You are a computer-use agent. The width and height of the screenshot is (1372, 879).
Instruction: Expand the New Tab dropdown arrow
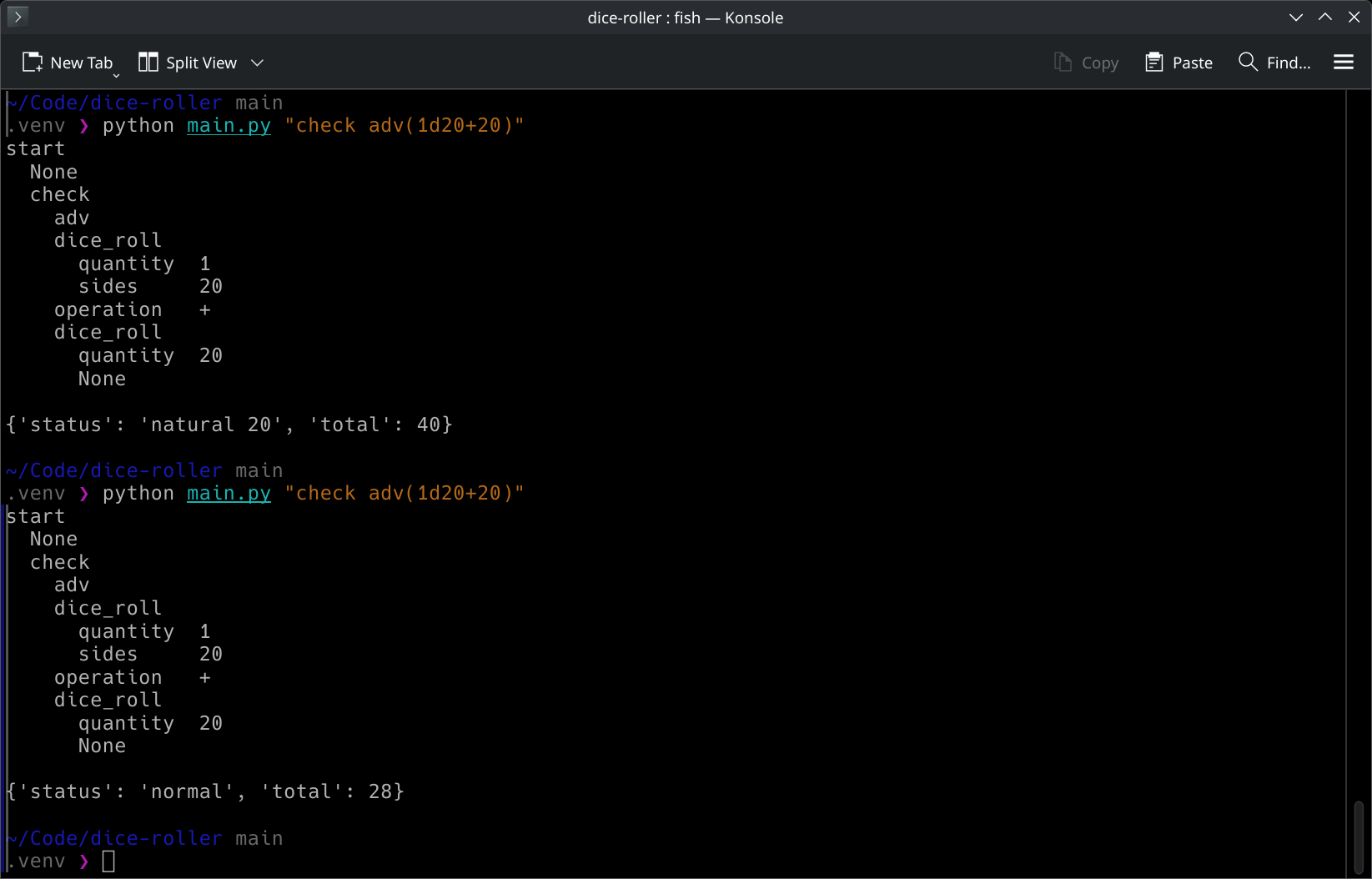[116, 75]
